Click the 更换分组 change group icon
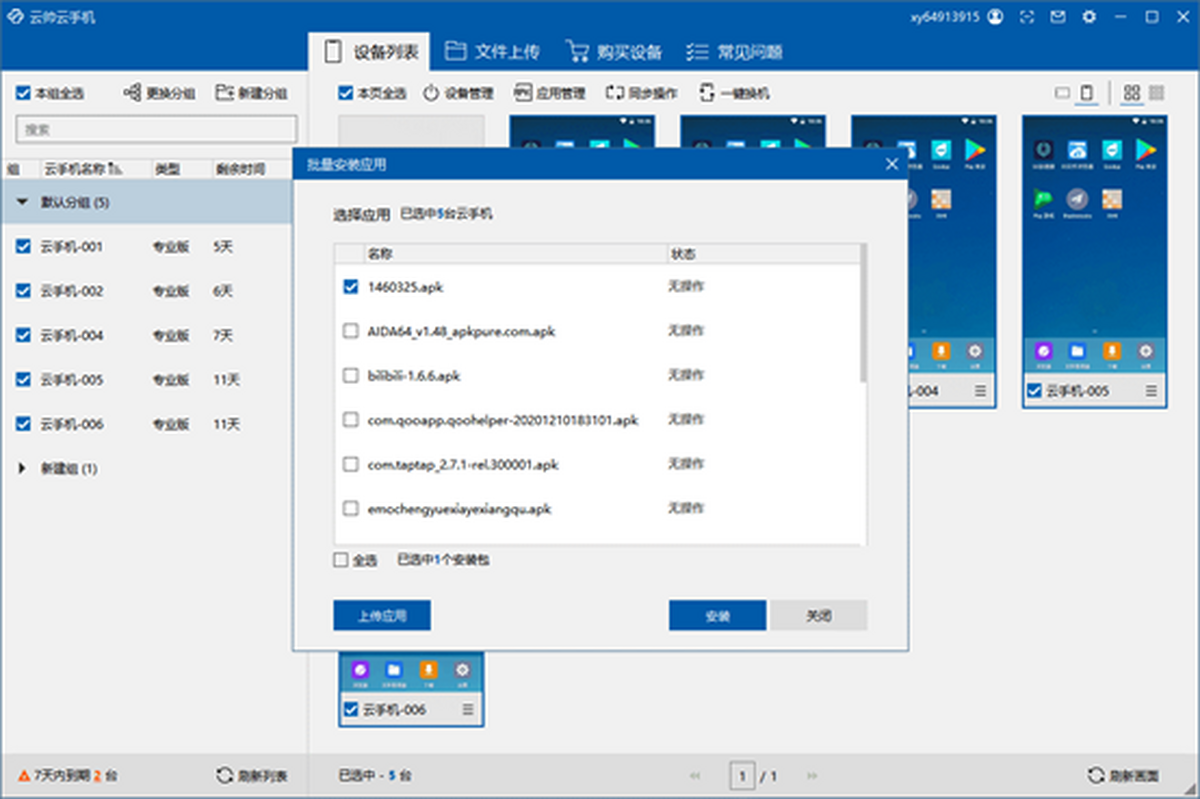This screenshot has width=1200, height=799. 132,93
